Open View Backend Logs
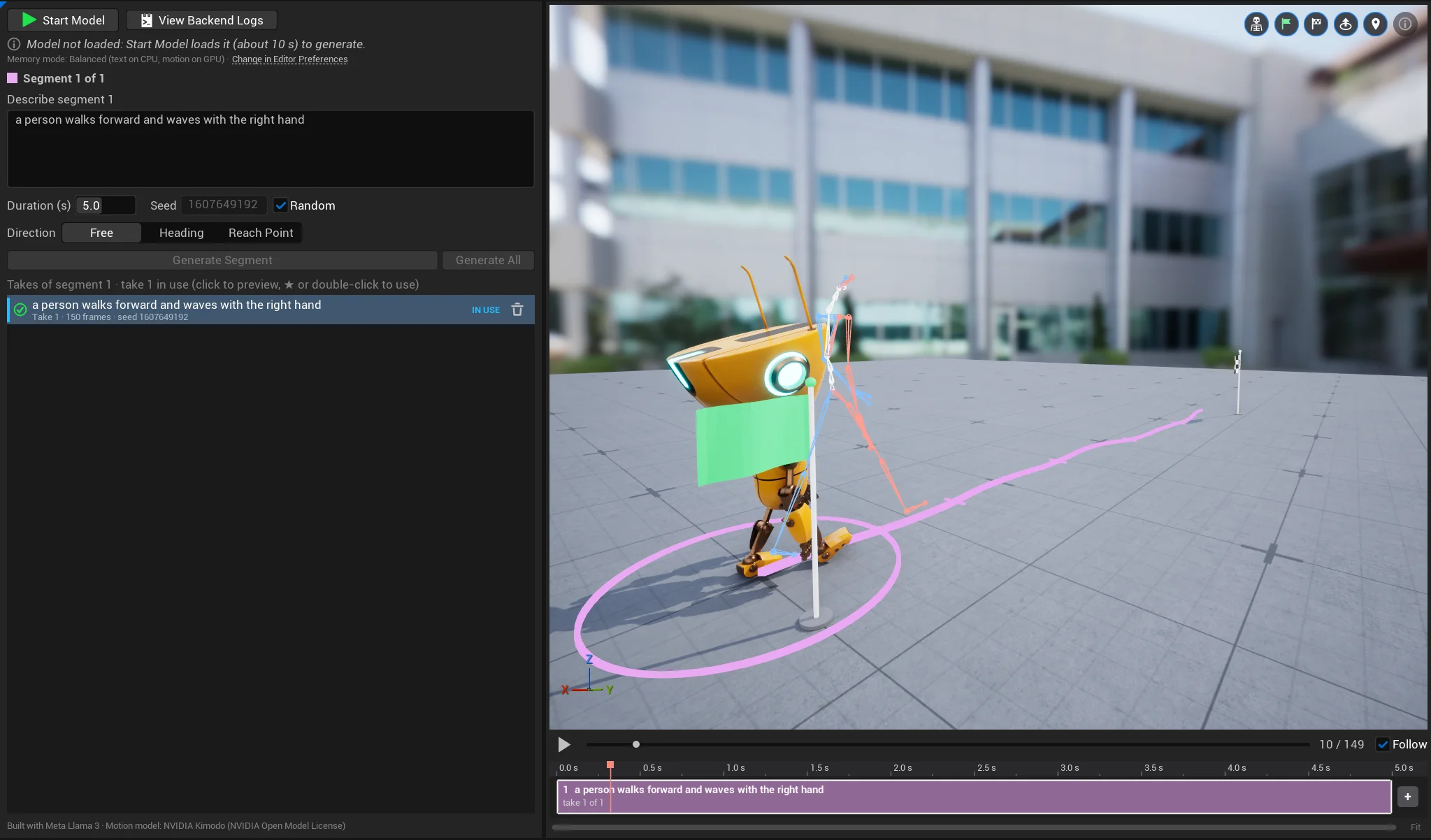 [x=202, y=20]
